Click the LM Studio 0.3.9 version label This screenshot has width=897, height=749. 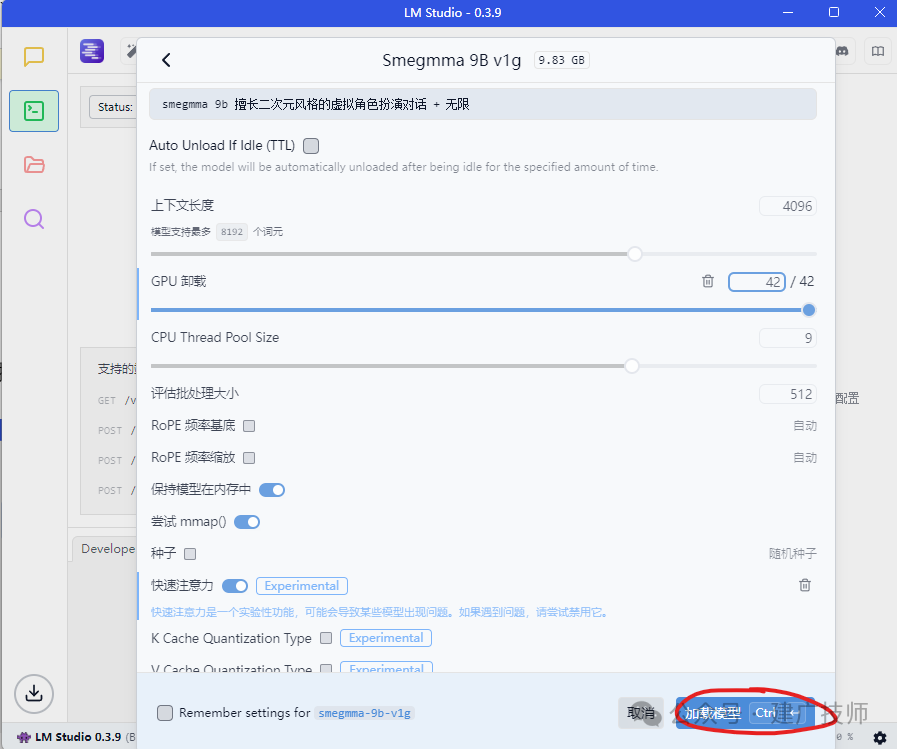tap(78, 737)
